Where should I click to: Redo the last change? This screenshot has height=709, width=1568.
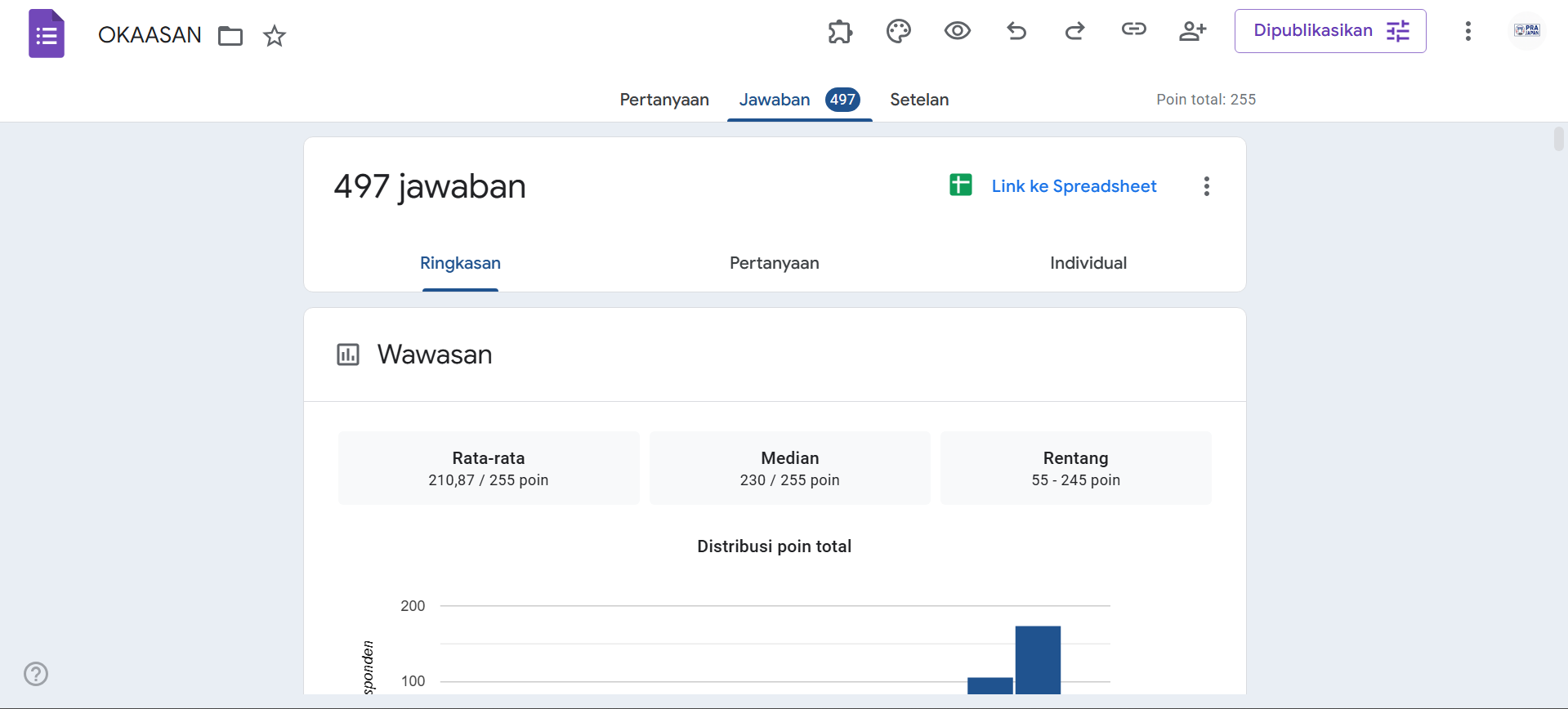click(1074, 32)
